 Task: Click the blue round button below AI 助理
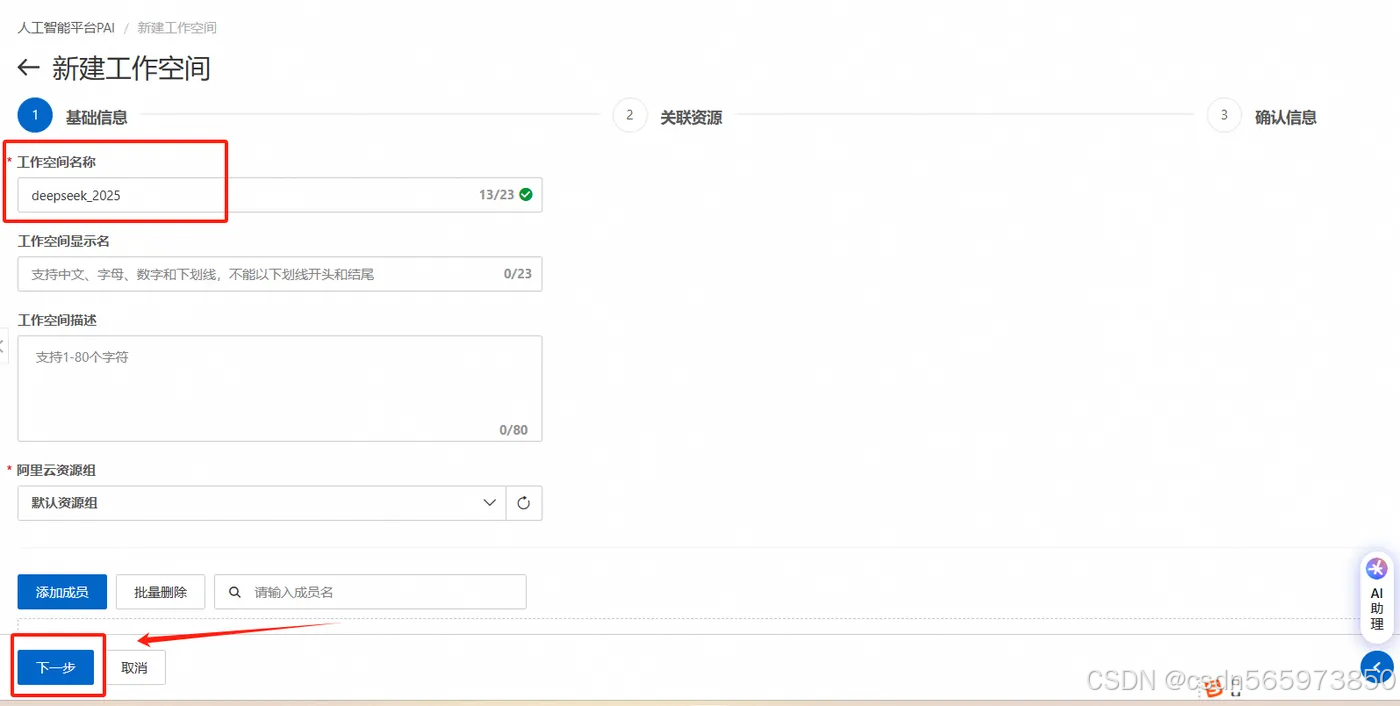1377,667
